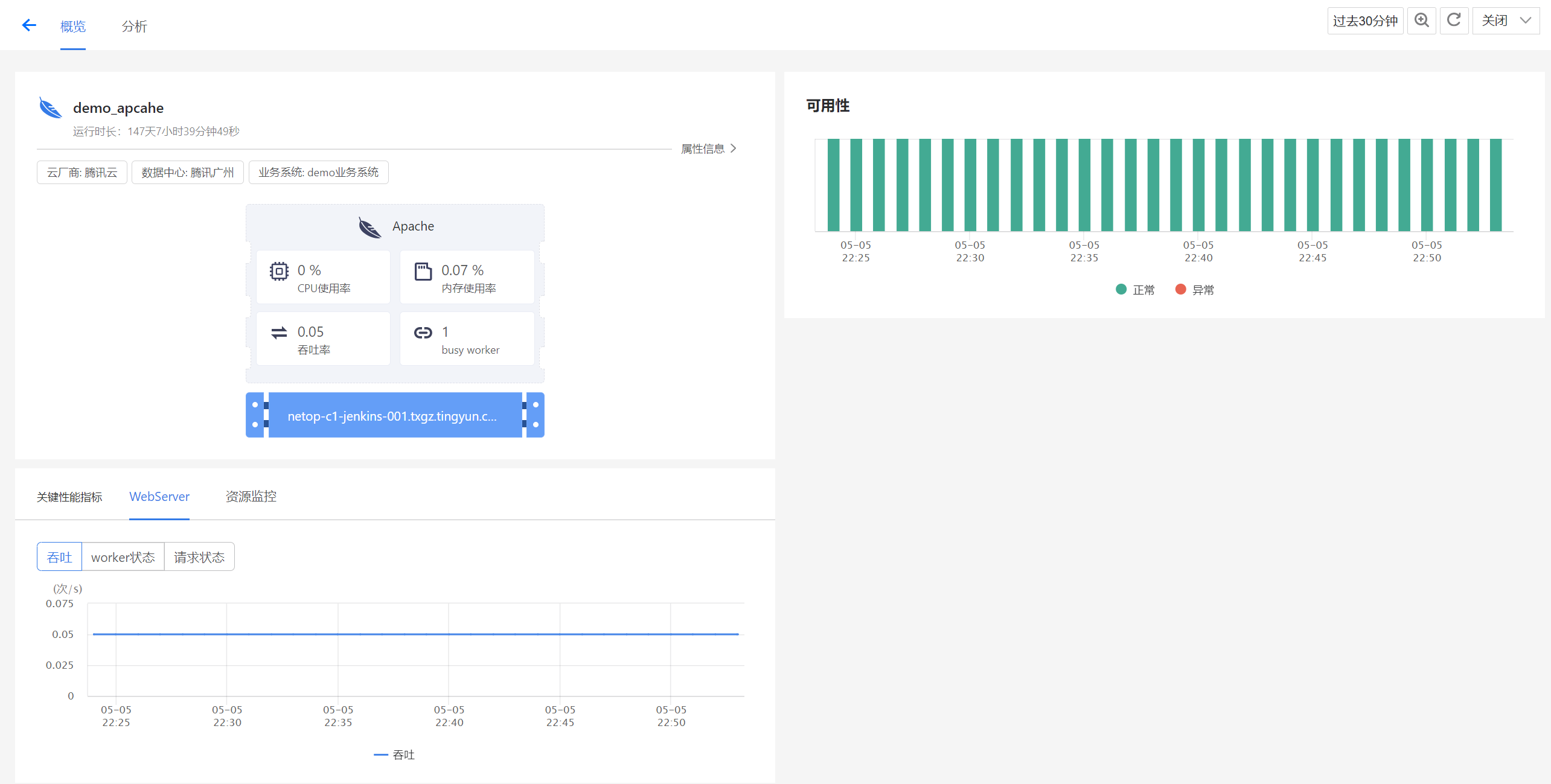Image resolution: width=1551 pixels, height=784 pixels.
Task: Click the last green availability bar
Action: pos(1495,185)
